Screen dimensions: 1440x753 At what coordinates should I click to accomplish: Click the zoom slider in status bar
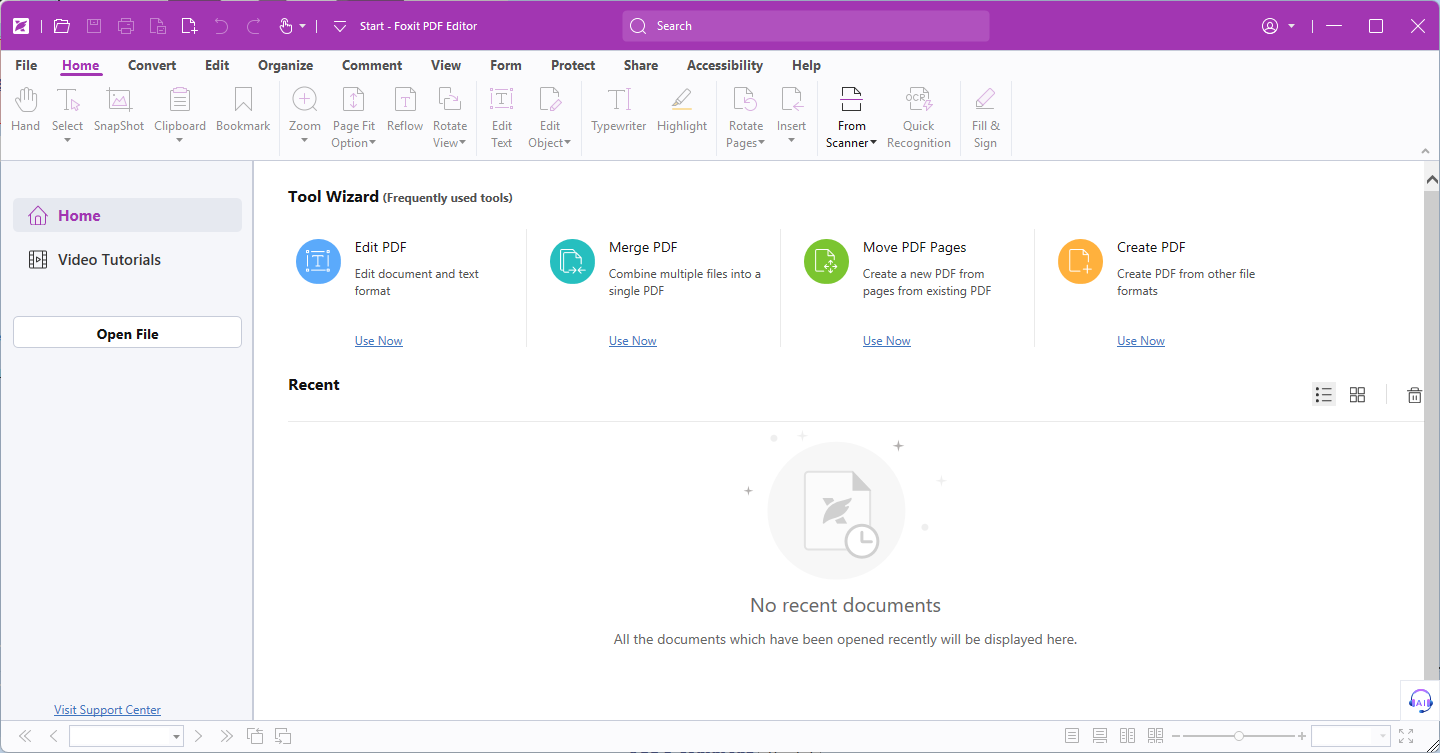point(1239,736)
